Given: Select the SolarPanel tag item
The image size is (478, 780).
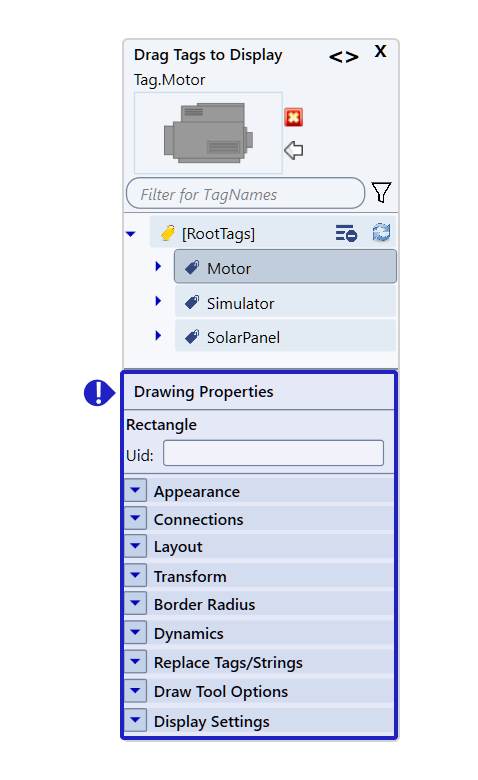Looking at the screenshot, I should (286, 337).
